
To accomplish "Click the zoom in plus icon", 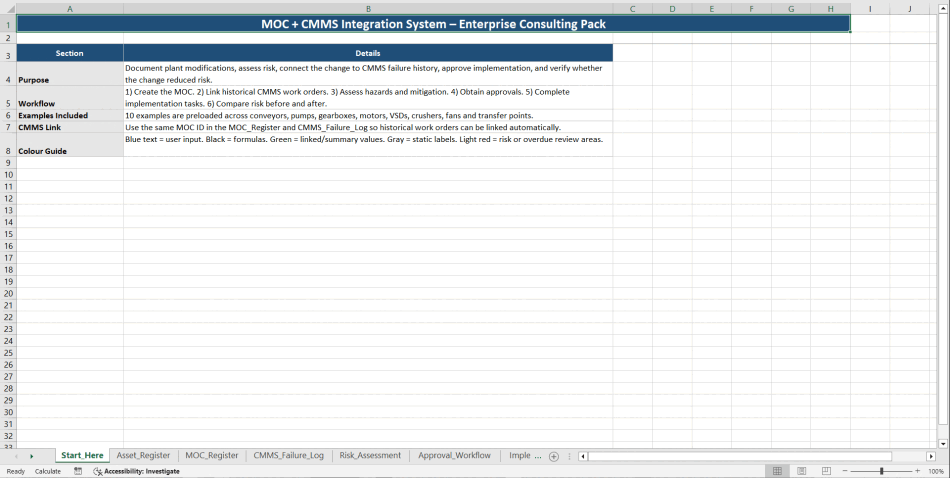I will point(918,471).
